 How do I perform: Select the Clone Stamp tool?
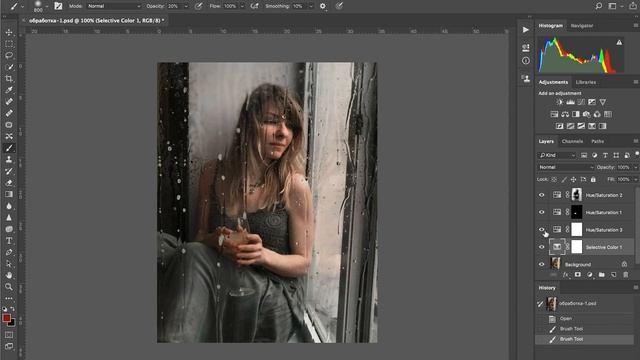pyautogui.click(x=9, y=160)
